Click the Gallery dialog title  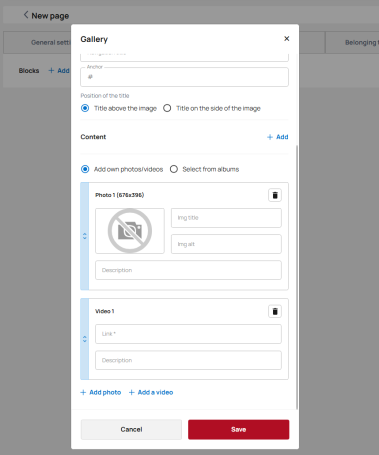click(94, 39)
